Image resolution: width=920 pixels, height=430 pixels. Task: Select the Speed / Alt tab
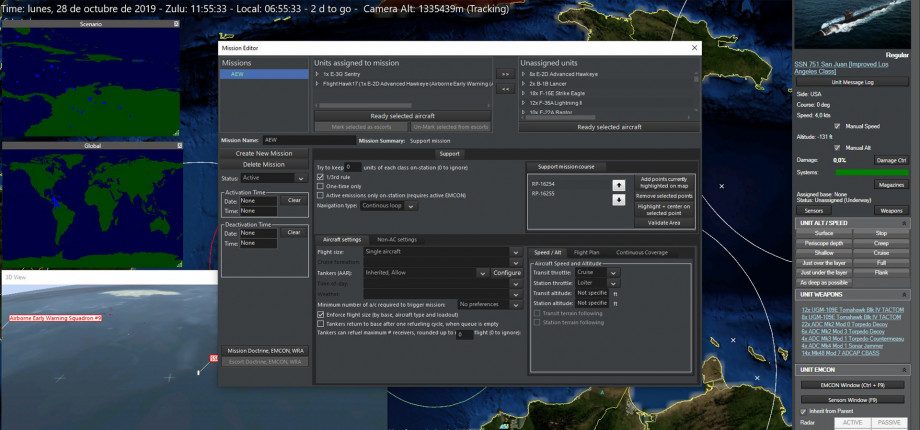tap(546, 252)
